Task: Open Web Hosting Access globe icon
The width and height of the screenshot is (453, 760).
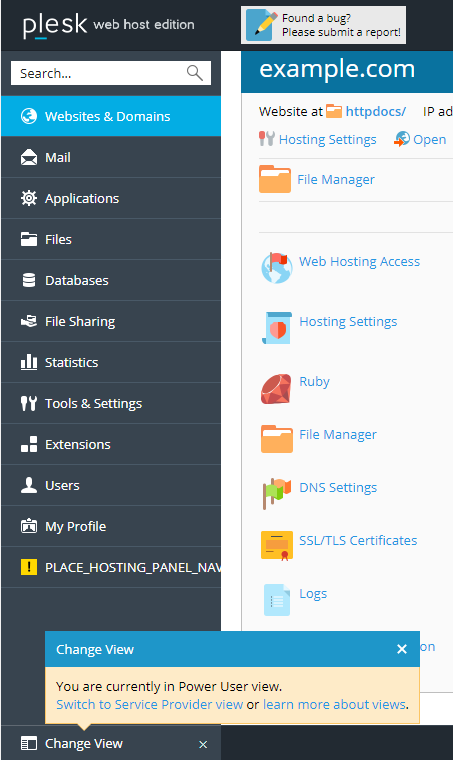Action: coord(277,268)
